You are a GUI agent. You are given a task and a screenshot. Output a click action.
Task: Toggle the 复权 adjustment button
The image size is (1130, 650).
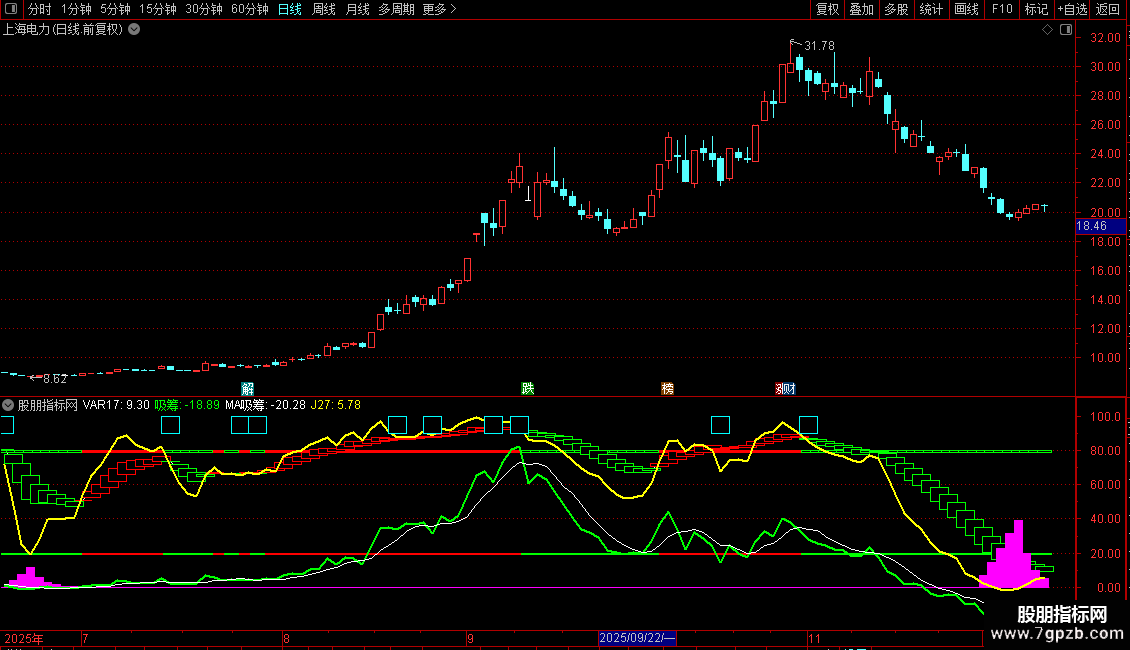pyautogui.click(x=827, y=9)
